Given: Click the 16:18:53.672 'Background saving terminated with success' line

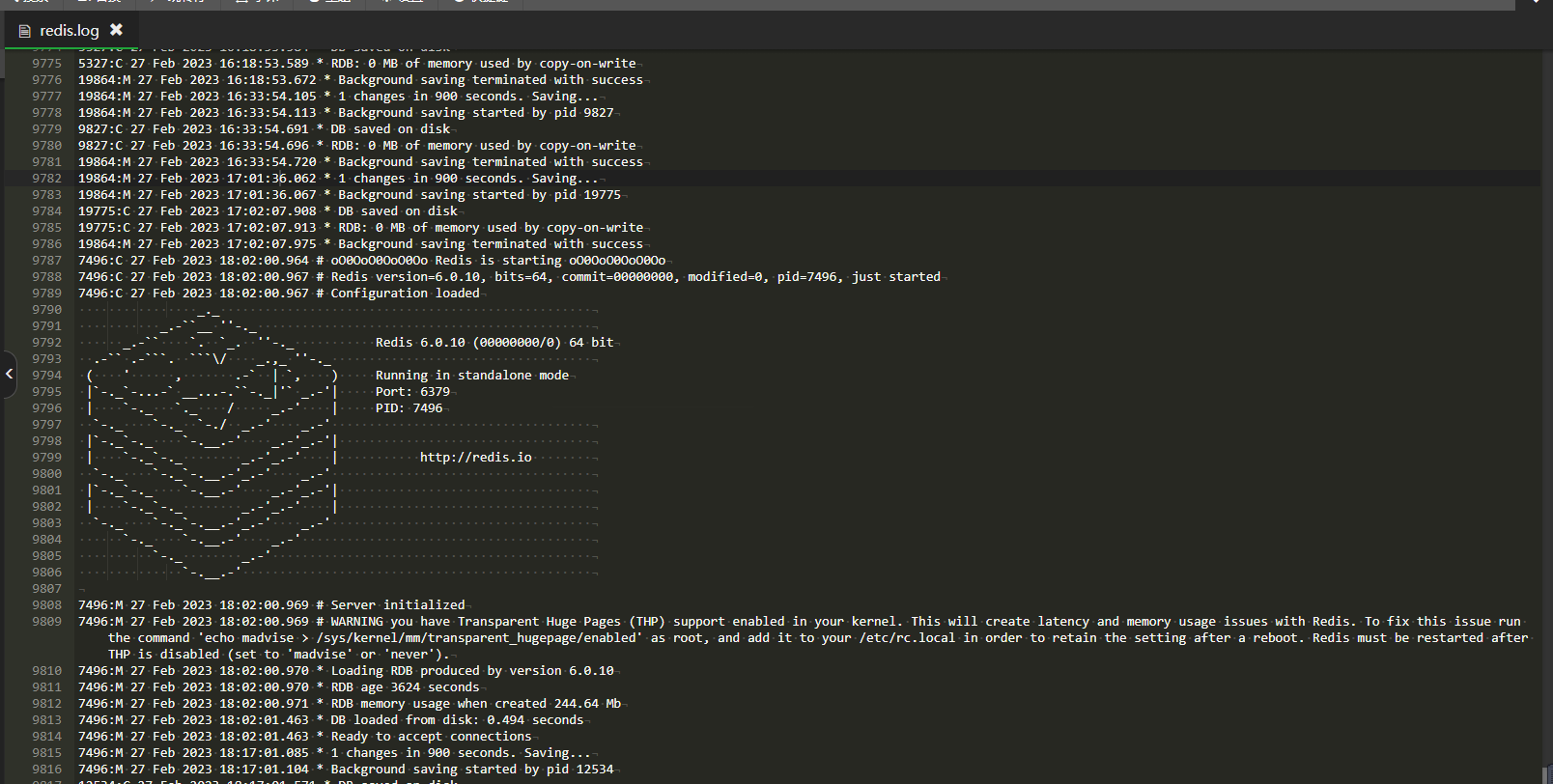Looking at the screenshot, I should point(360,80).
